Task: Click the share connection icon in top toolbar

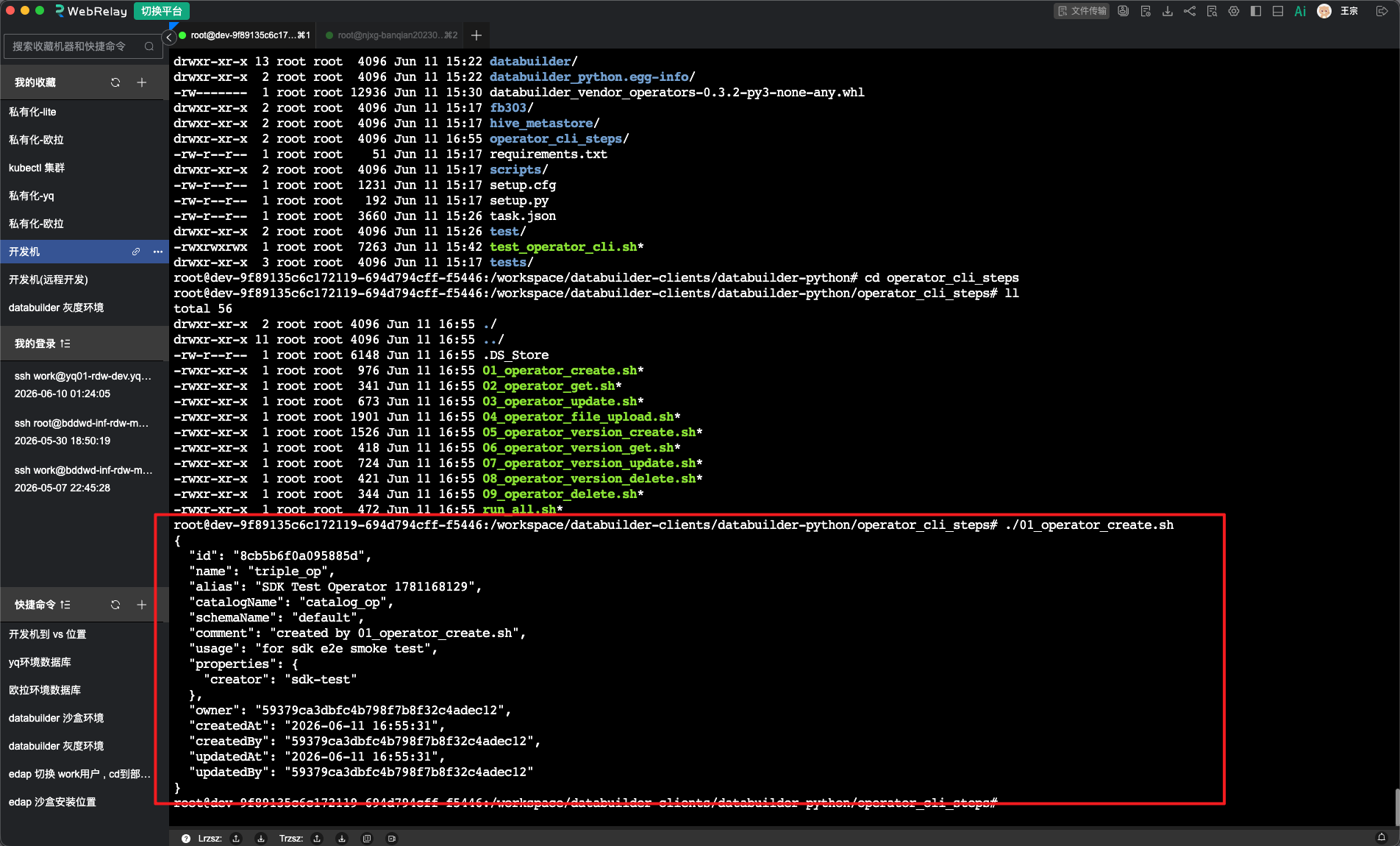Action: (1190, 11)
